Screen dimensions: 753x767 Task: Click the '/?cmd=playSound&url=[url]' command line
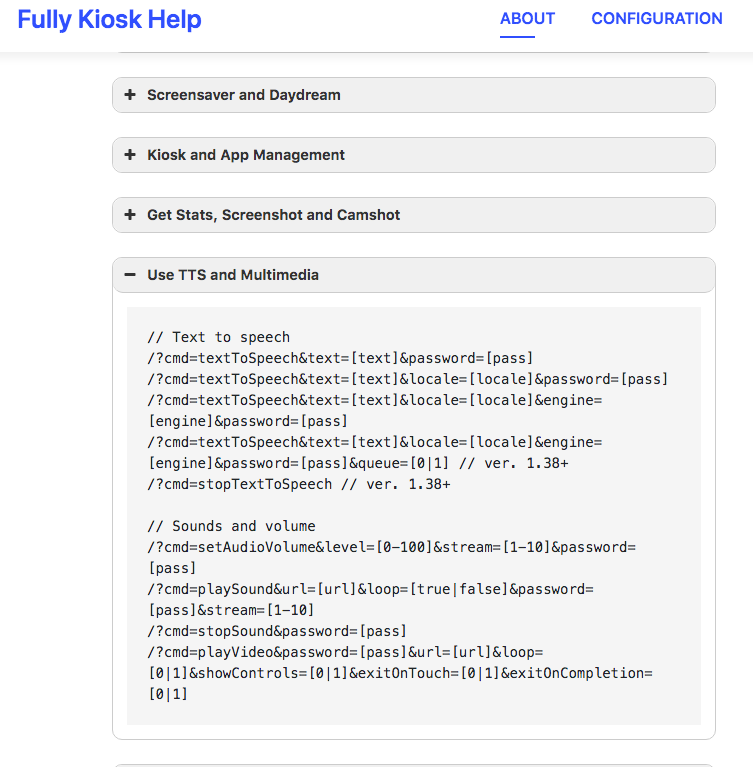click(370, 589)
